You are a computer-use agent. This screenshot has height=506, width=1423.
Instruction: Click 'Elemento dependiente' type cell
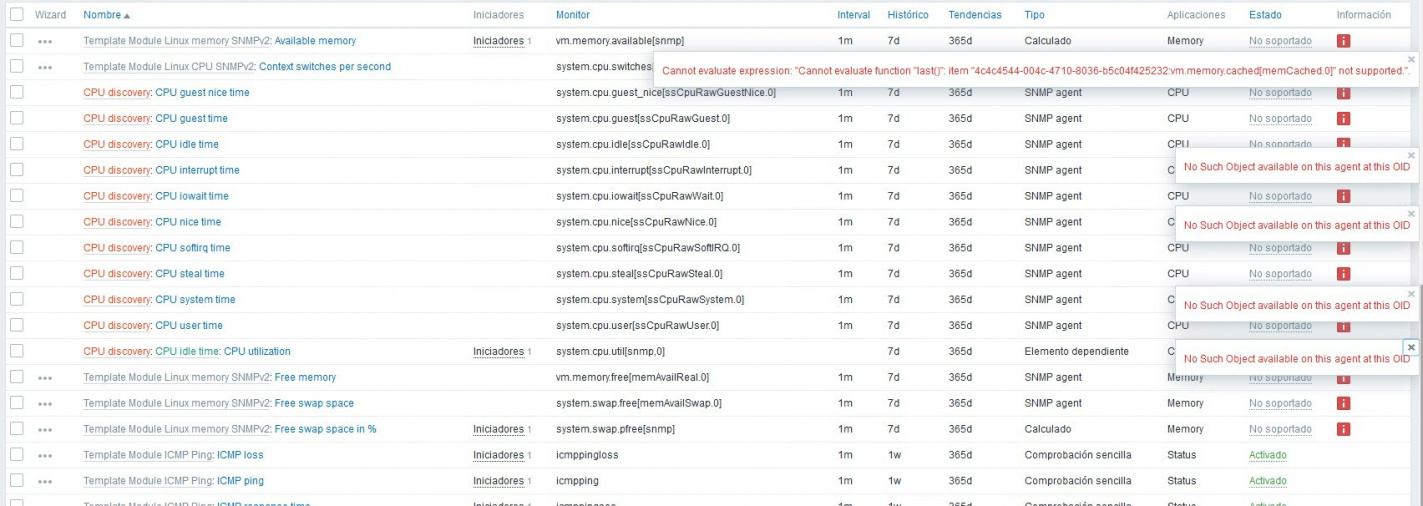click(x=1076, y=352)
